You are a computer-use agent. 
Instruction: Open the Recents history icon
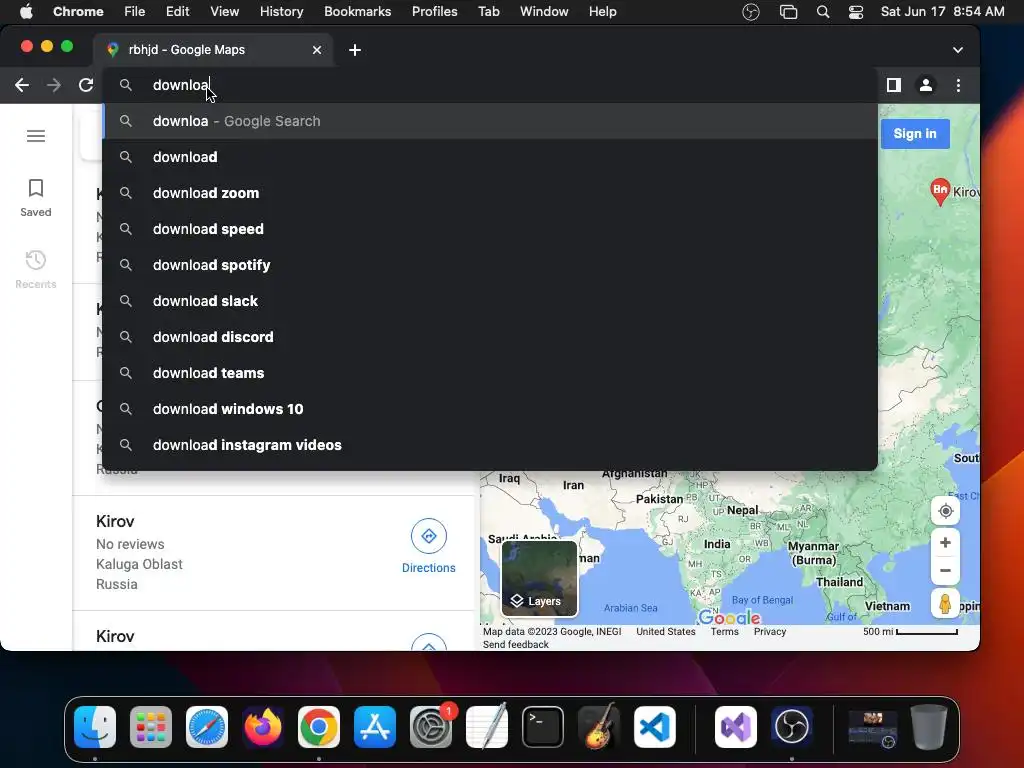(x=36, y=269)
